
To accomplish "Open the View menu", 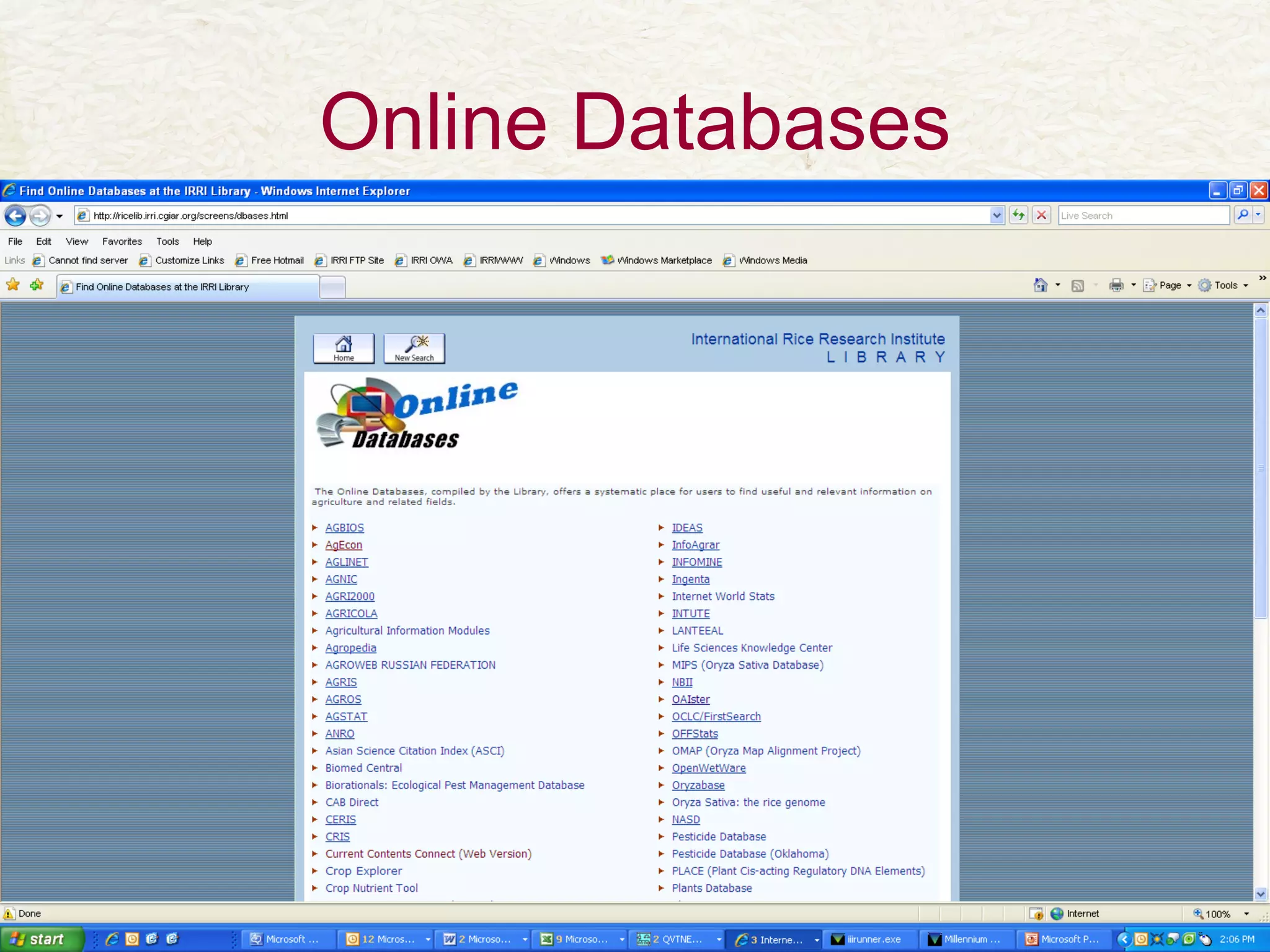I will 77,242.
